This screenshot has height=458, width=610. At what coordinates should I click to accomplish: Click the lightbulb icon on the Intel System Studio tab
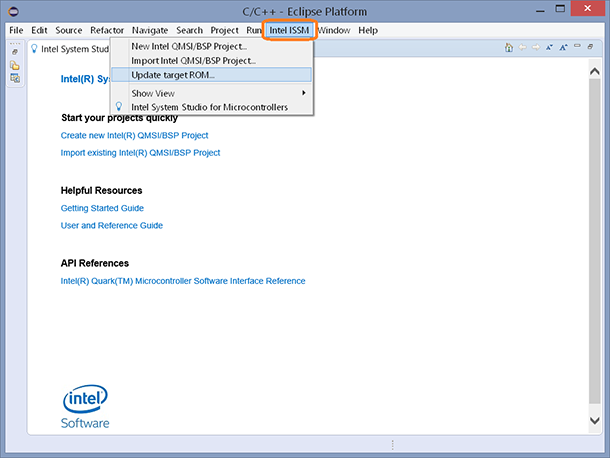click(34, 49)
